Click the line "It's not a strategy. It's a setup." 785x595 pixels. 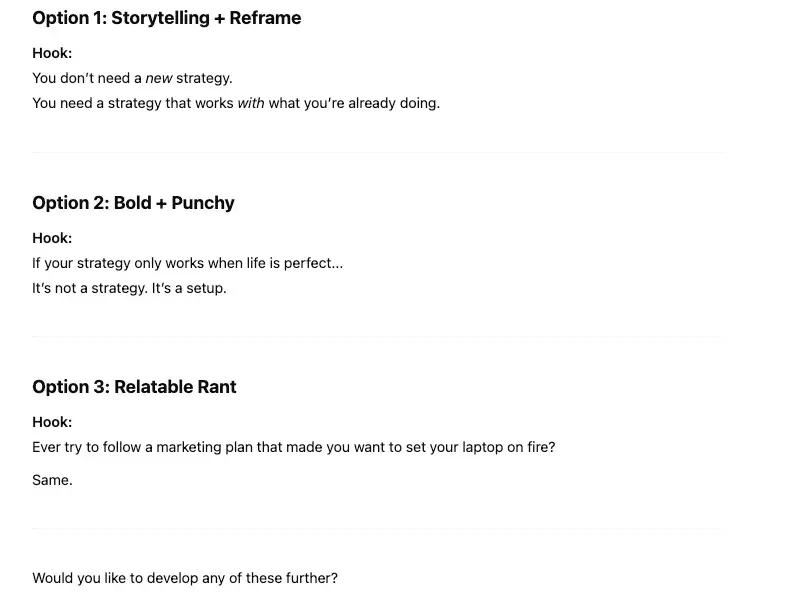tap(129, 288)
